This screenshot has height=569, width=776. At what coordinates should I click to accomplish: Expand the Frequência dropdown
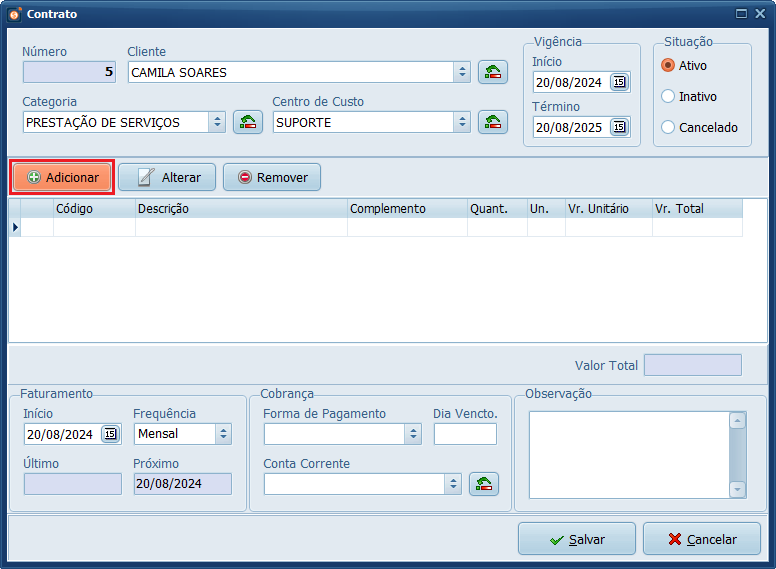click(x=223, y=434)
